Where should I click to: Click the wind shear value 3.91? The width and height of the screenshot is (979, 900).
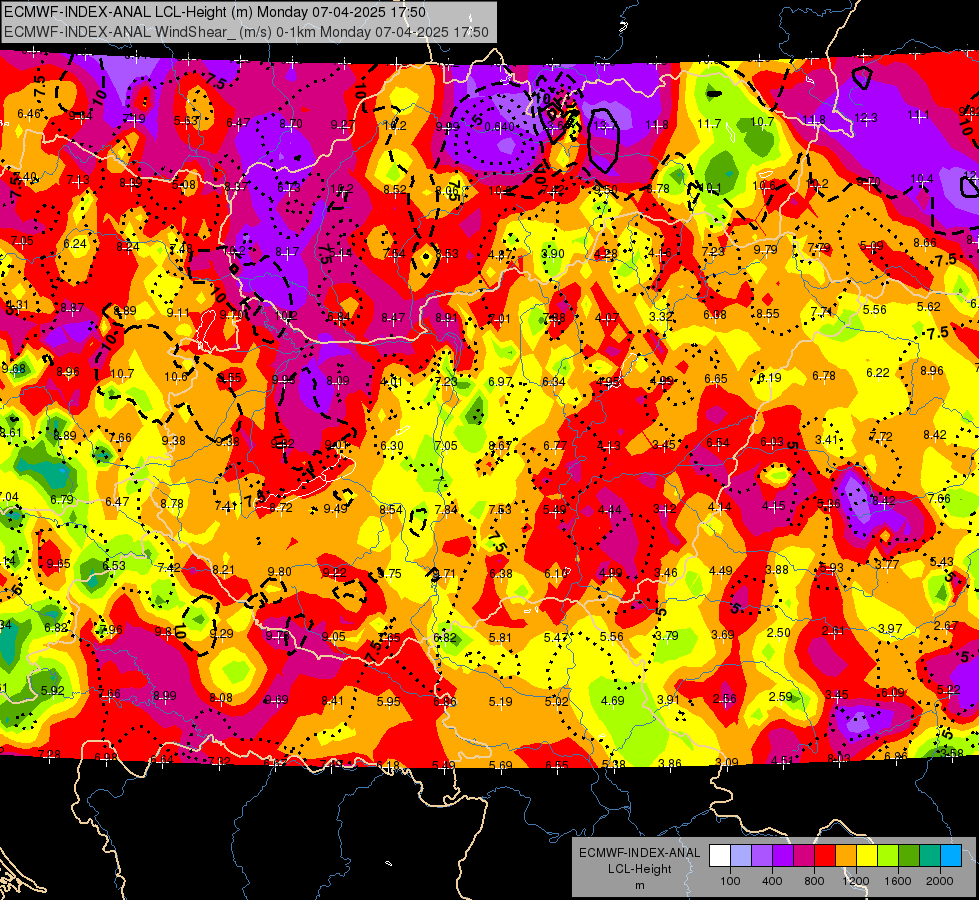click(x=668, y=699)
